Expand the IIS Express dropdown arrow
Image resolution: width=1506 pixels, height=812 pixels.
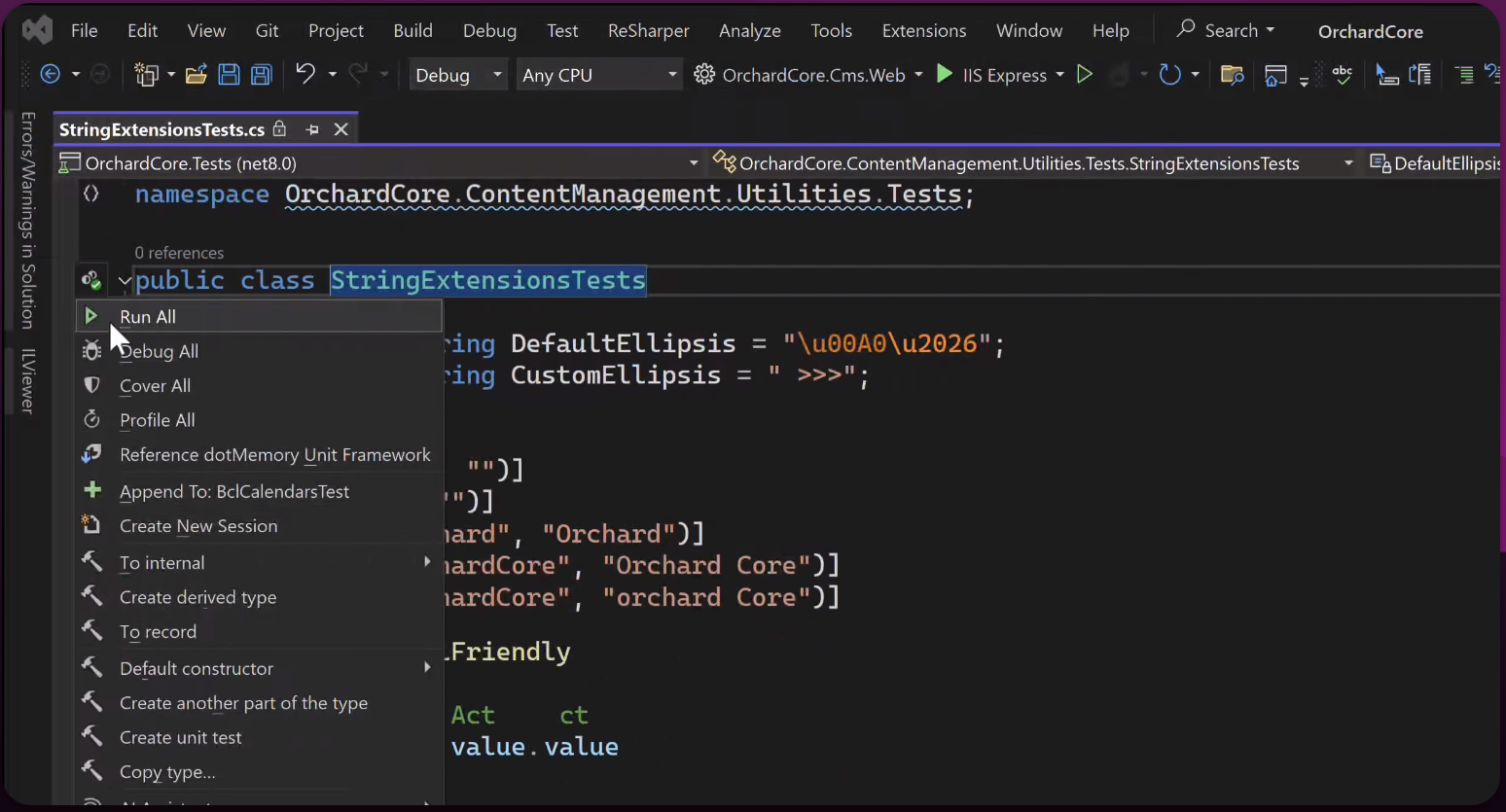coord(1059,75)
